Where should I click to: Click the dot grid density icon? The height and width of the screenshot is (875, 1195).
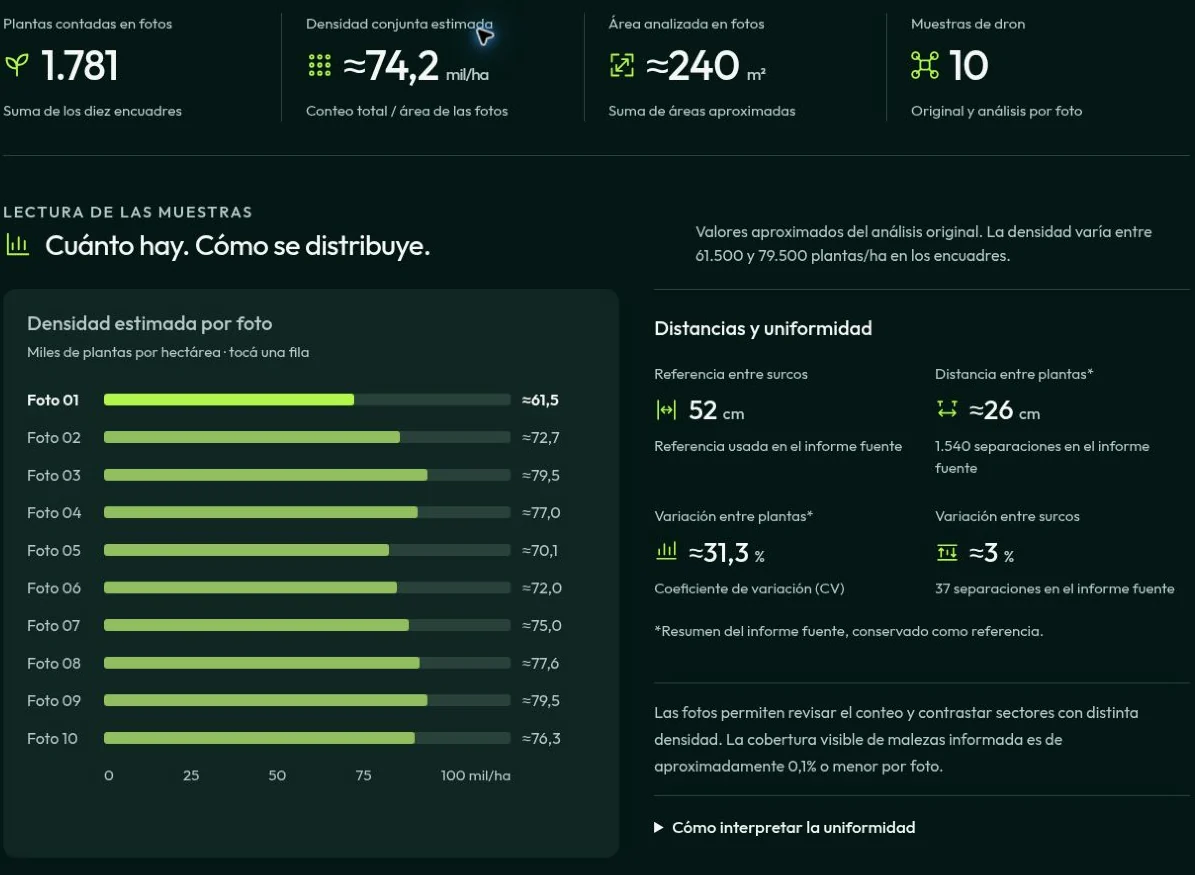pos(319,66)
